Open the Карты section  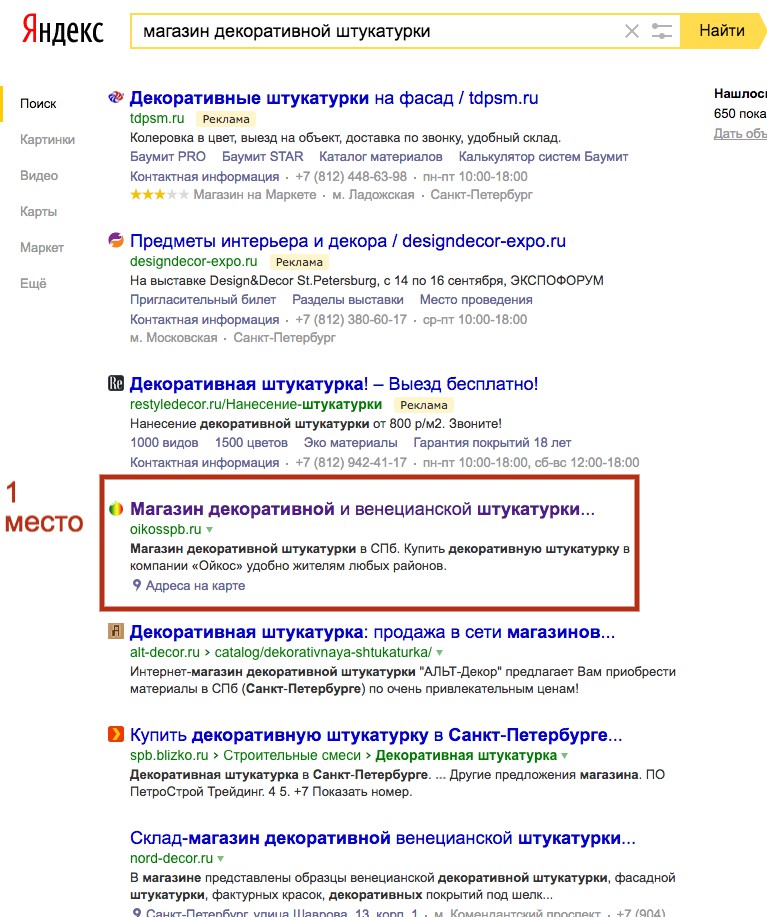coord(39,212)
